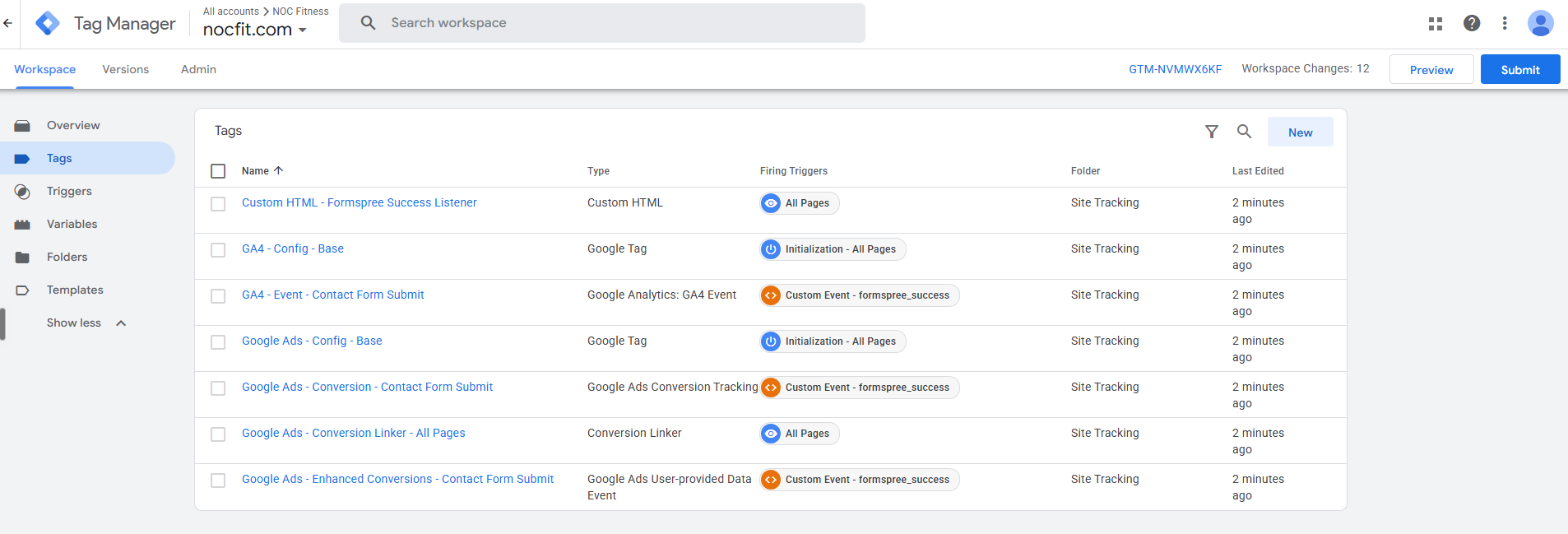Click the Search workspace input field
The width and height of the screenshot is (1568, 534).
[x=602, y=23]
